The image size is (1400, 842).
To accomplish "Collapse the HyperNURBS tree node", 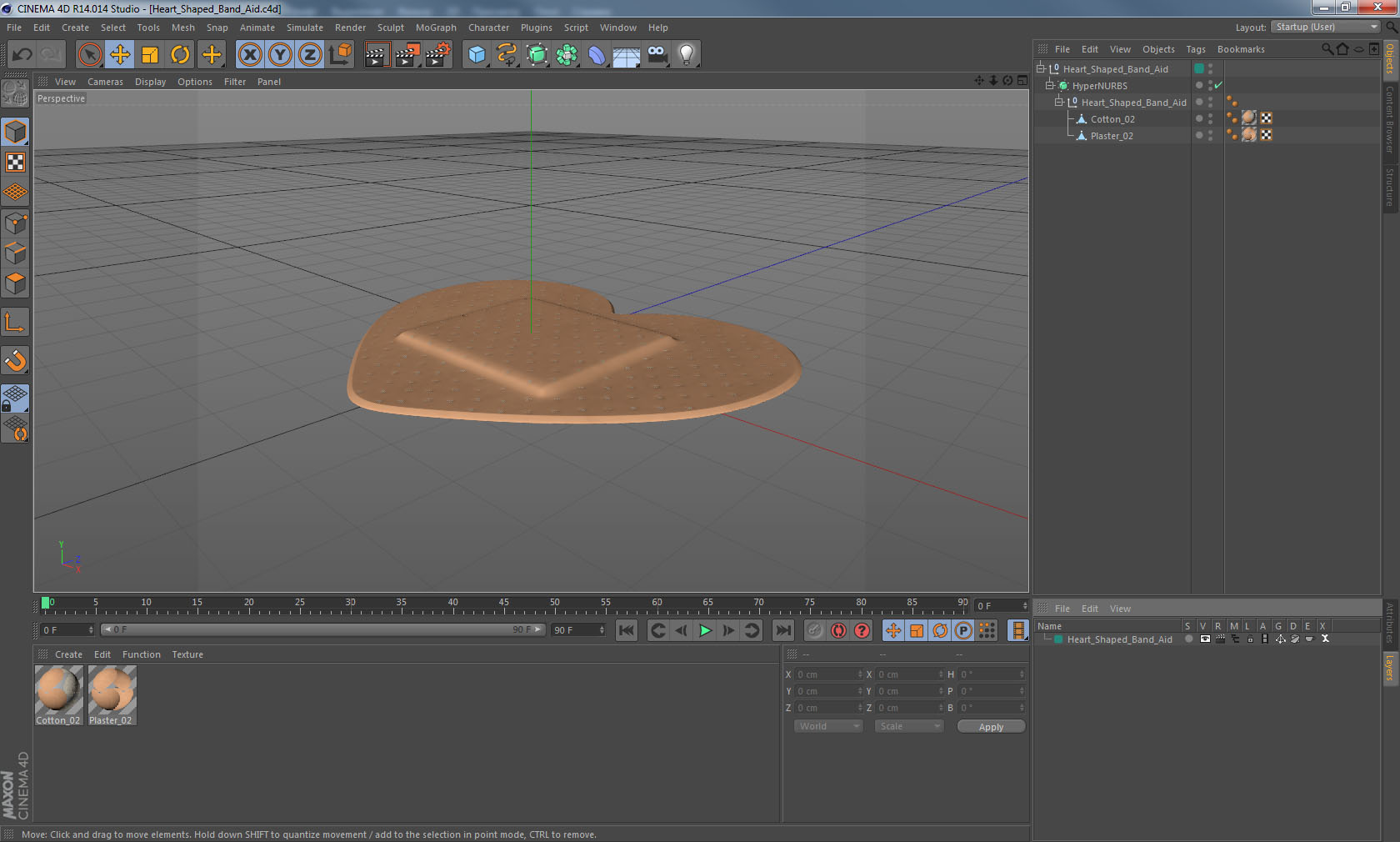I will 1050,86.
